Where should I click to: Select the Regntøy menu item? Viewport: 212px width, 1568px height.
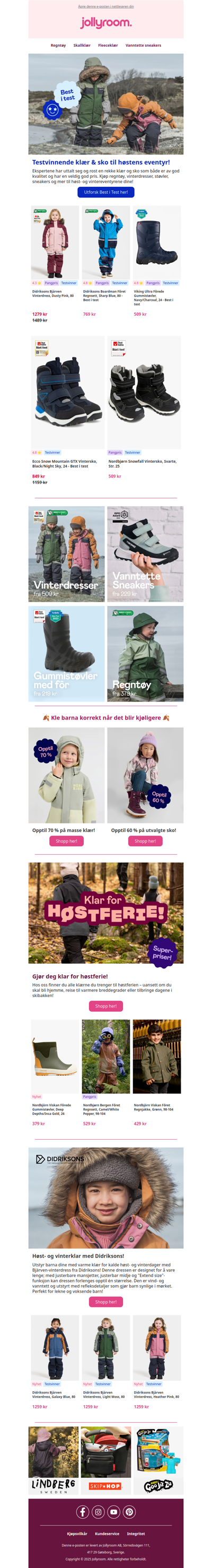point(58,45)
